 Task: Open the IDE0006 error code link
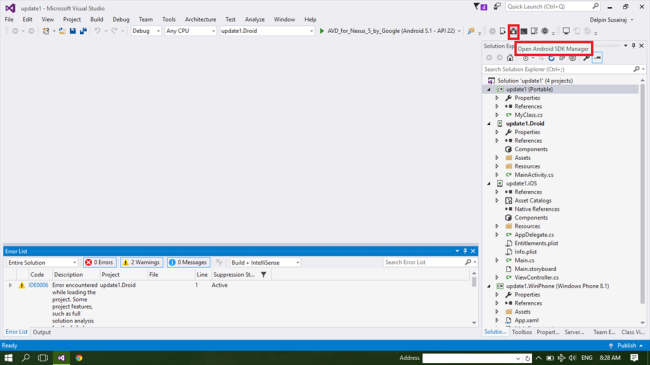point(38,285)
